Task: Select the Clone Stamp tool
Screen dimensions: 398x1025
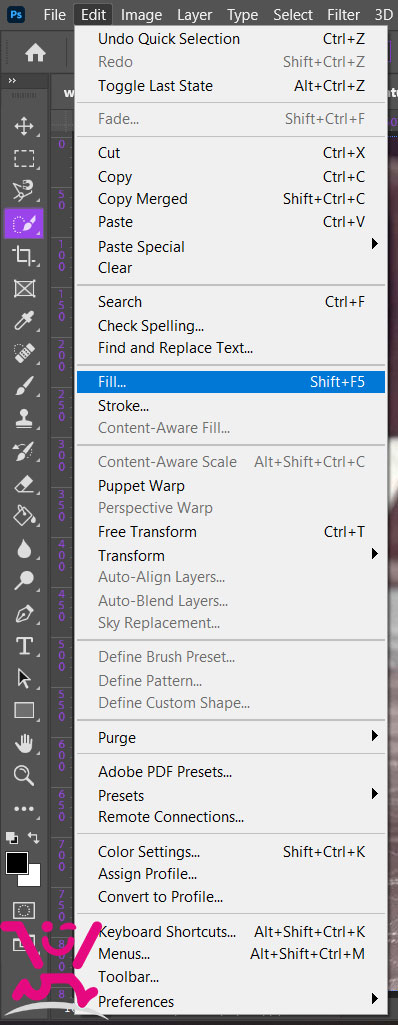Action: [x=24, y=418]
